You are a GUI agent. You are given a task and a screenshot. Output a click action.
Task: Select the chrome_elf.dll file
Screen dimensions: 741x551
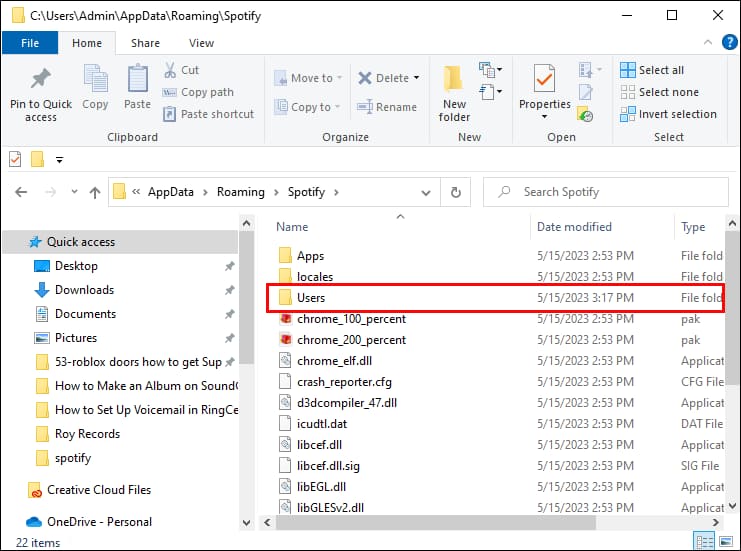pyautogui.click(x=334, y=361)
